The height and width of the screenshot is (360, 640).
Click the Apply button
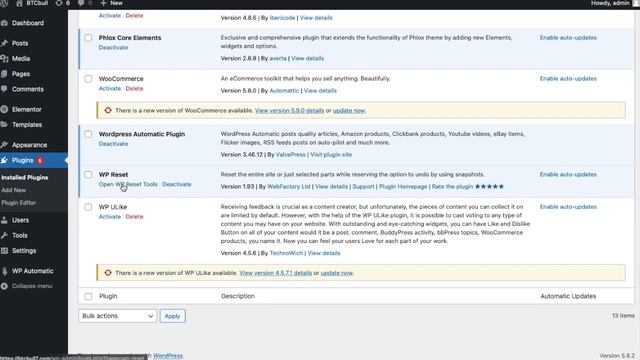(172, 316)
